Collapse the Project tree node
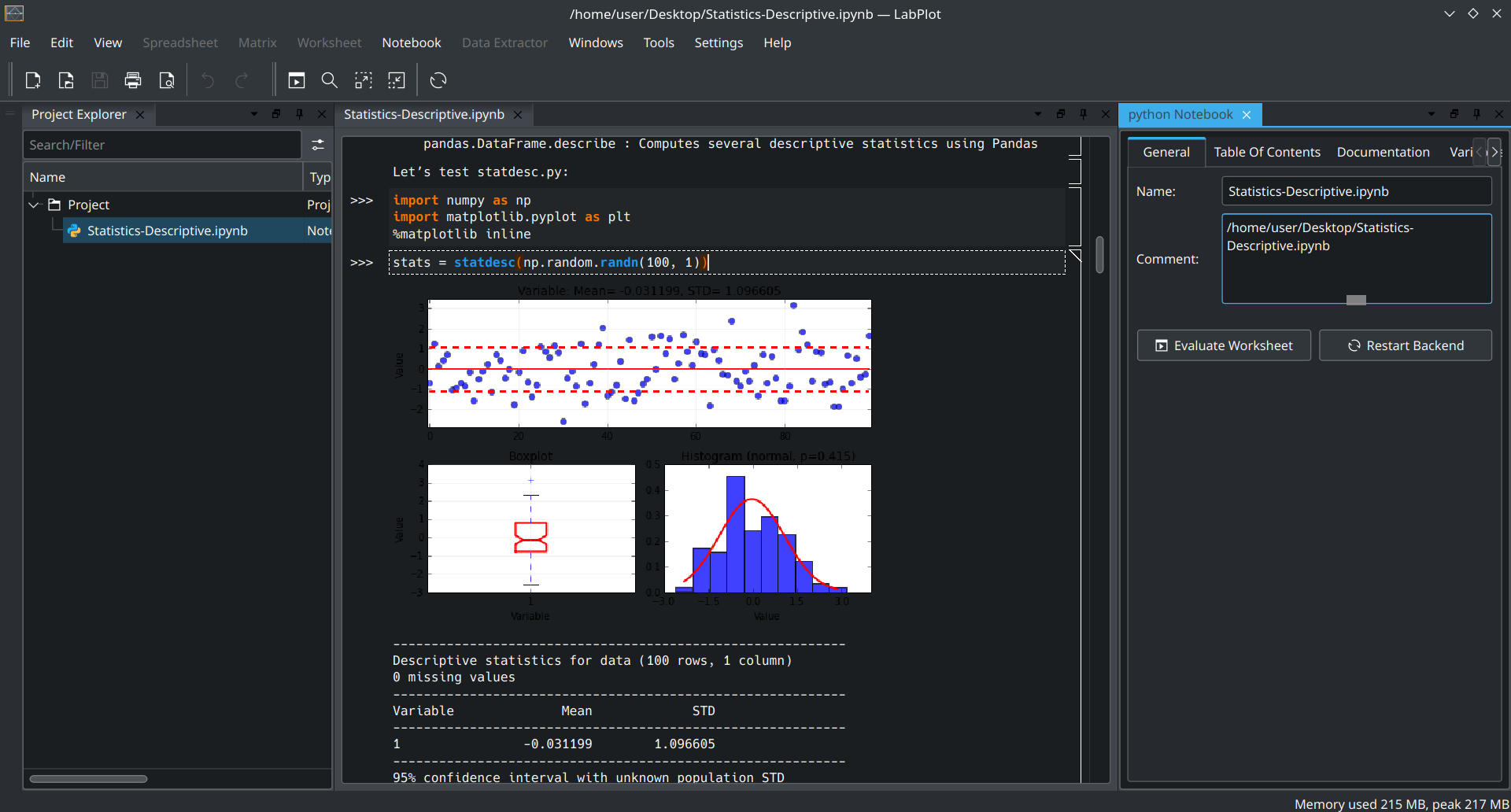 34,205
